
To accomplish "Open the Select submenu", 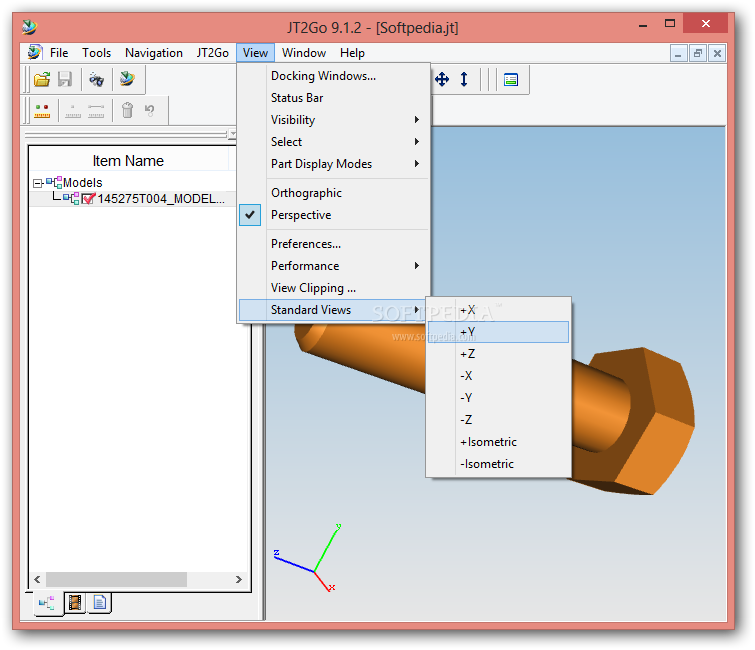I will pos(333,142).
